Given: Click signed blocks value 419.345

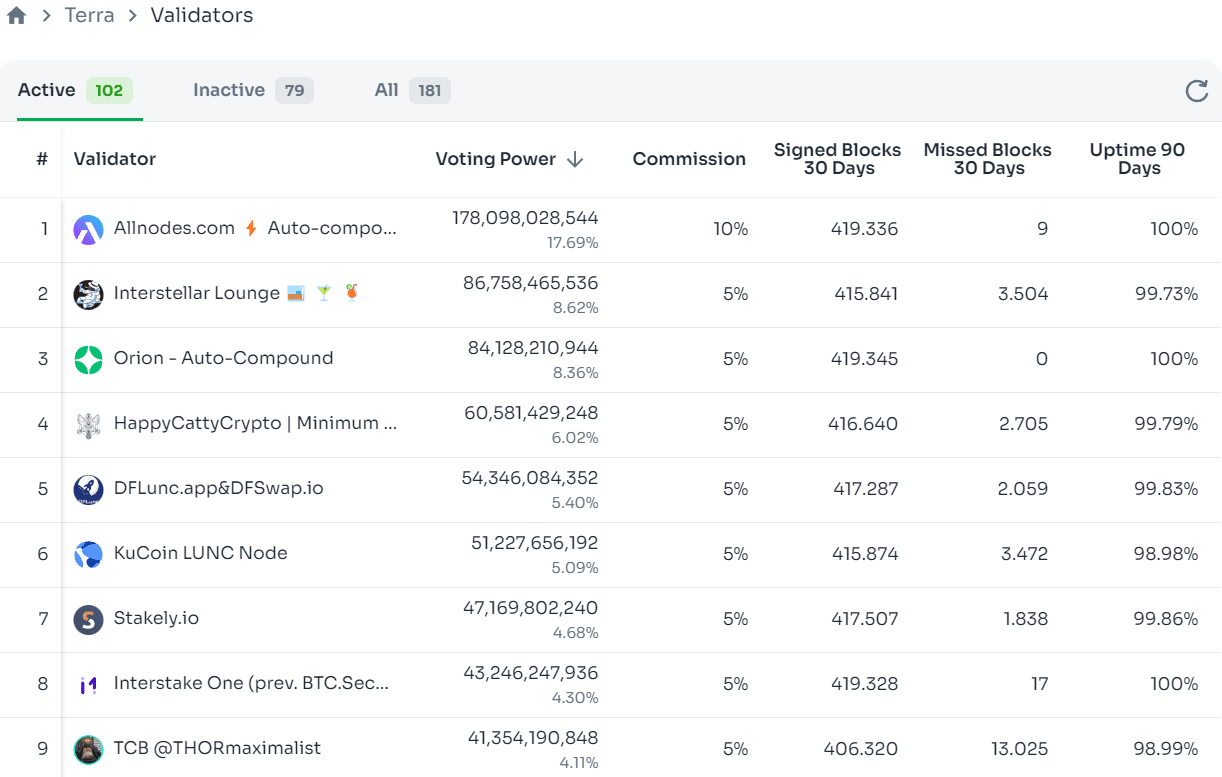Looking at the screenshot, I should pos(865,359).
